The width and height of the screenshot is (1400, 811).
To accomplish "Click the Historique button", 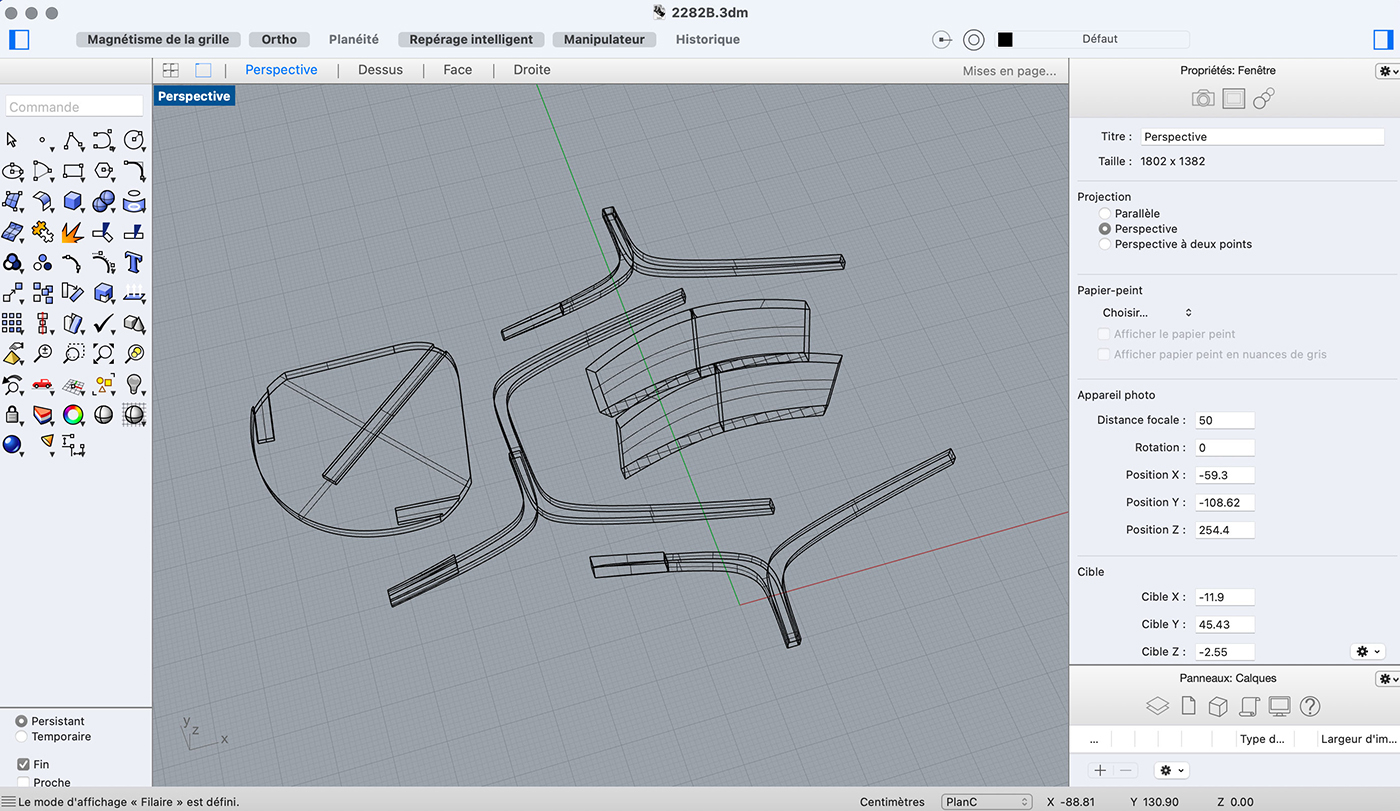I will [708, 39].
